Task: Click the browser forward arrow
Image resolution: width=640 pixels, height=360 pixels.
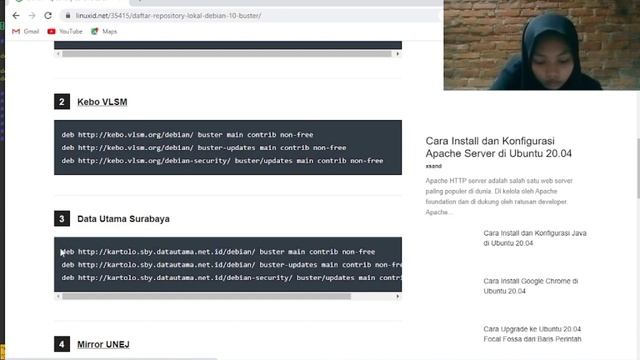Action: coord(32,16)
